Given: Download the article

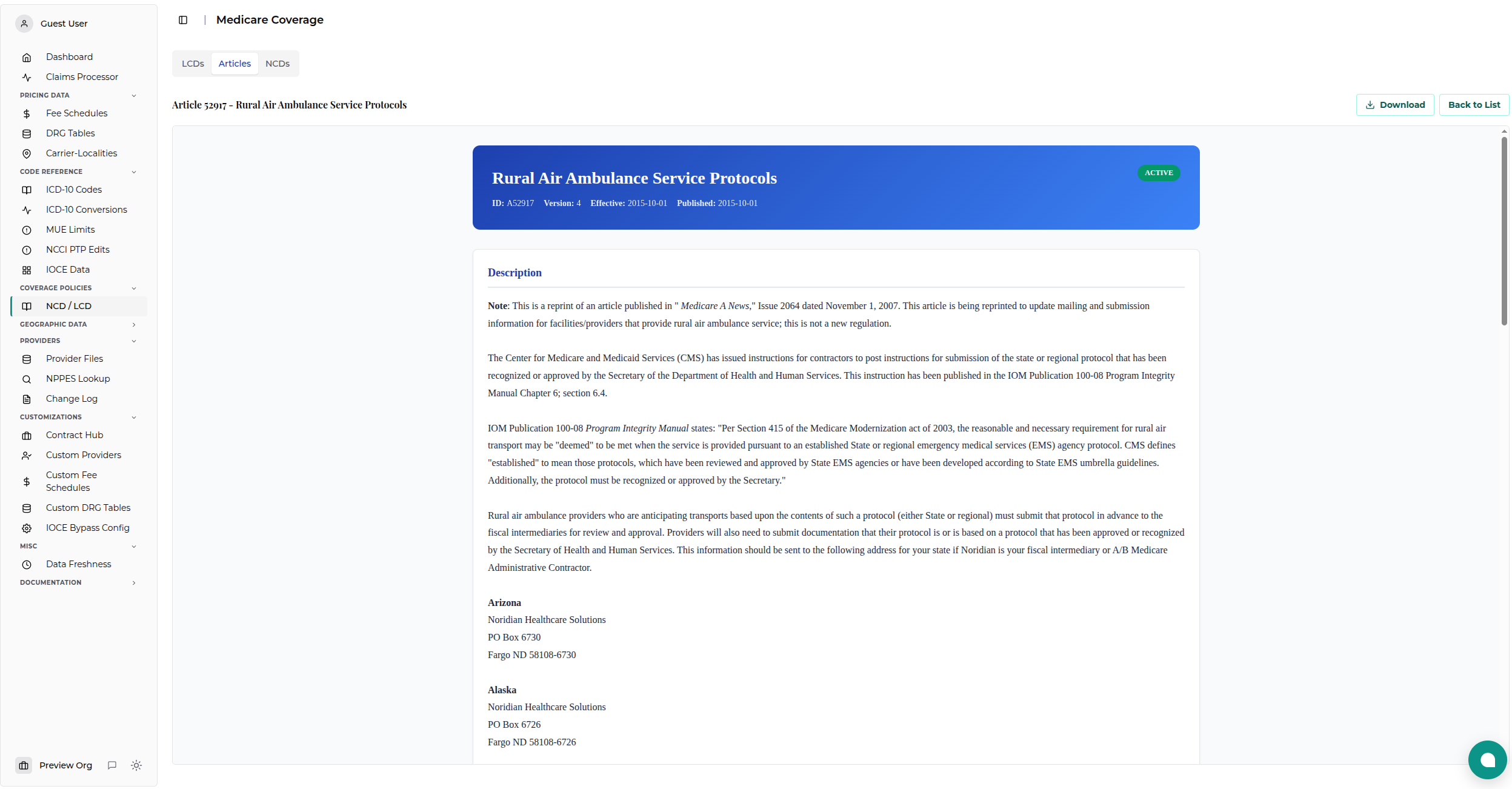Looking at the screenshot, I should click(x=1395, y=105).
